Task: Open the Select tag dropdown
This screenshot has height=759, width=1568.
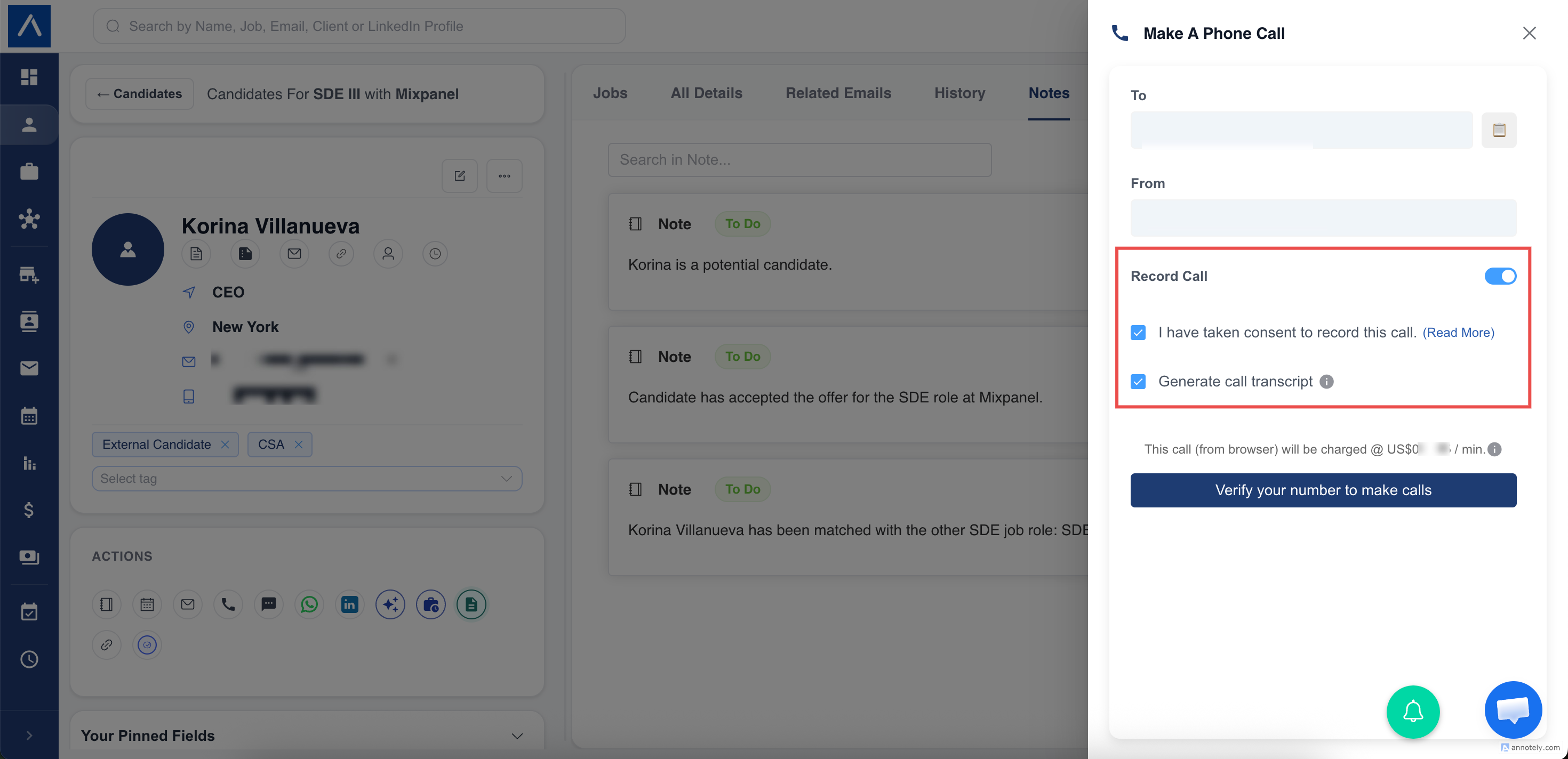Action: (307, 479)
